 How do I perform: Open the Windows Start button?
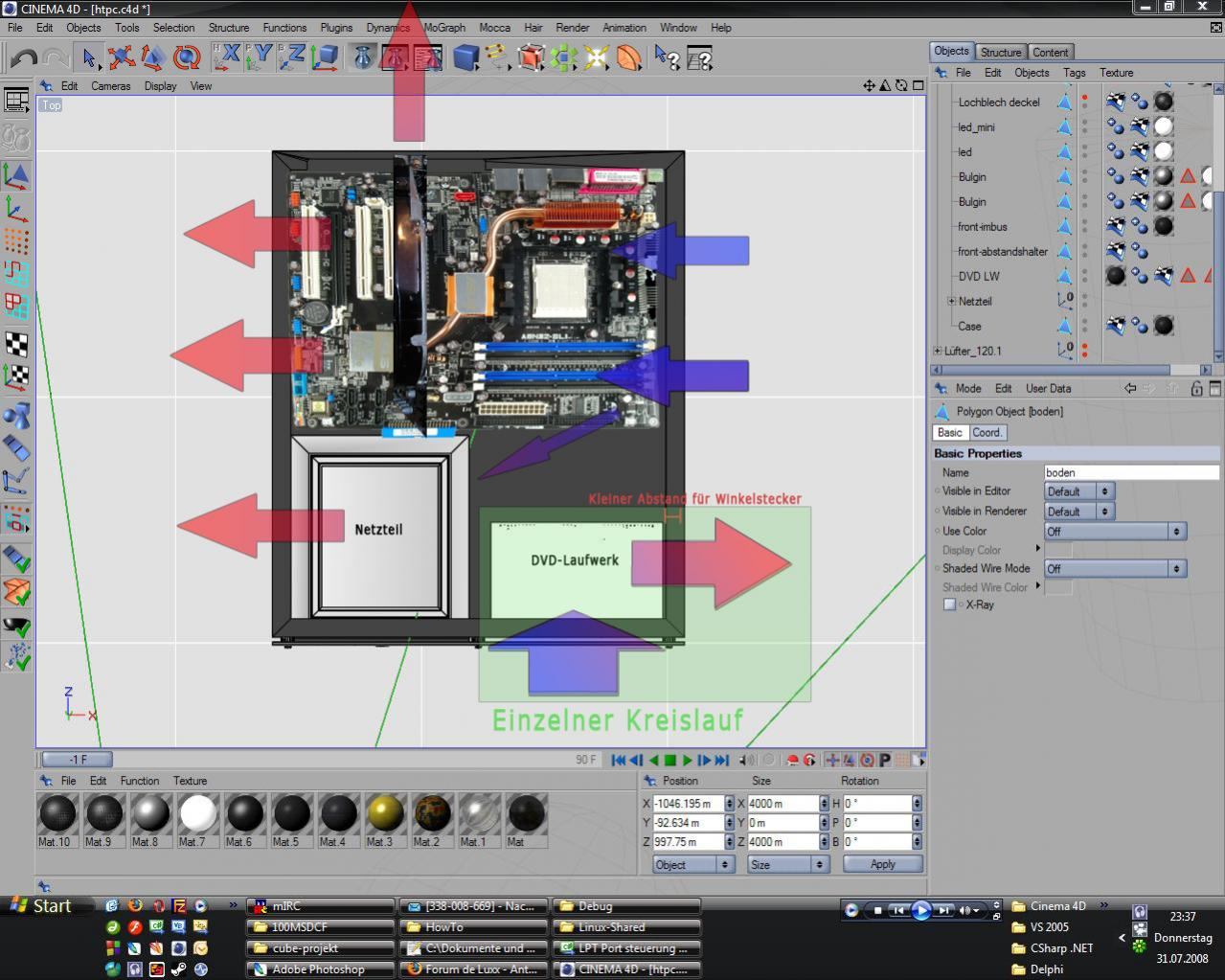pos(40,906)
